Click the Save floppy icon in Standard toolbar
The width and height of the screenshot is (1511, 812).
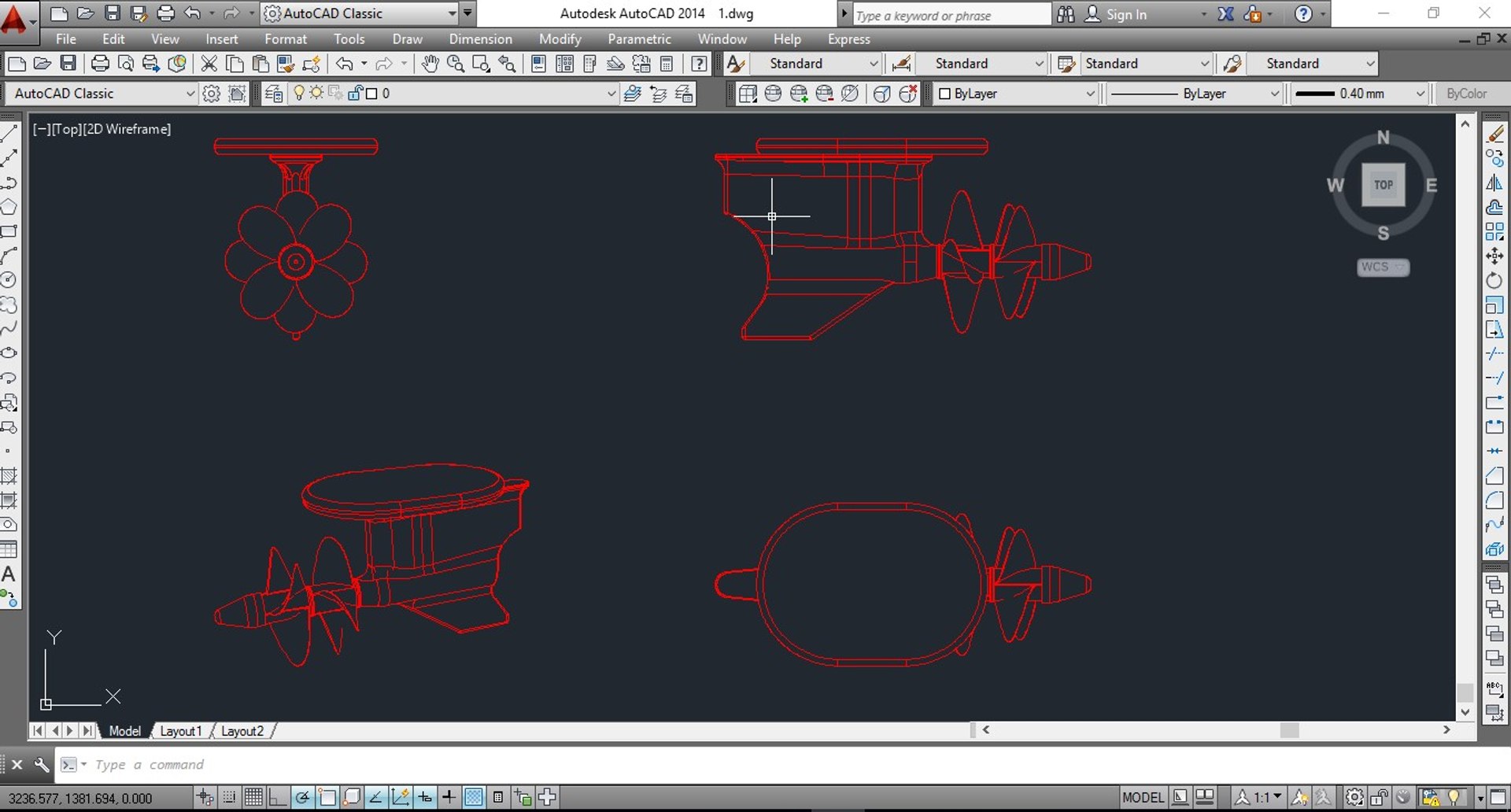pyautogui.click(x=68, y=64)
